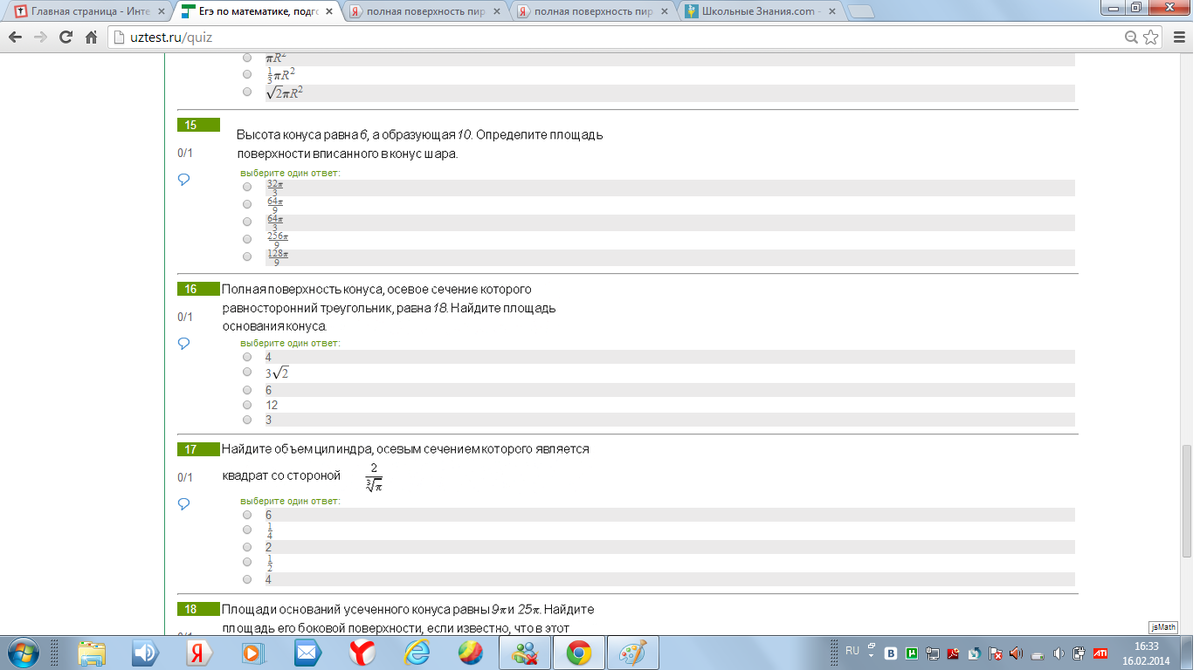
Task: Click the browser forward arrow
Action: pyautogui.click(x=40, y=37)
